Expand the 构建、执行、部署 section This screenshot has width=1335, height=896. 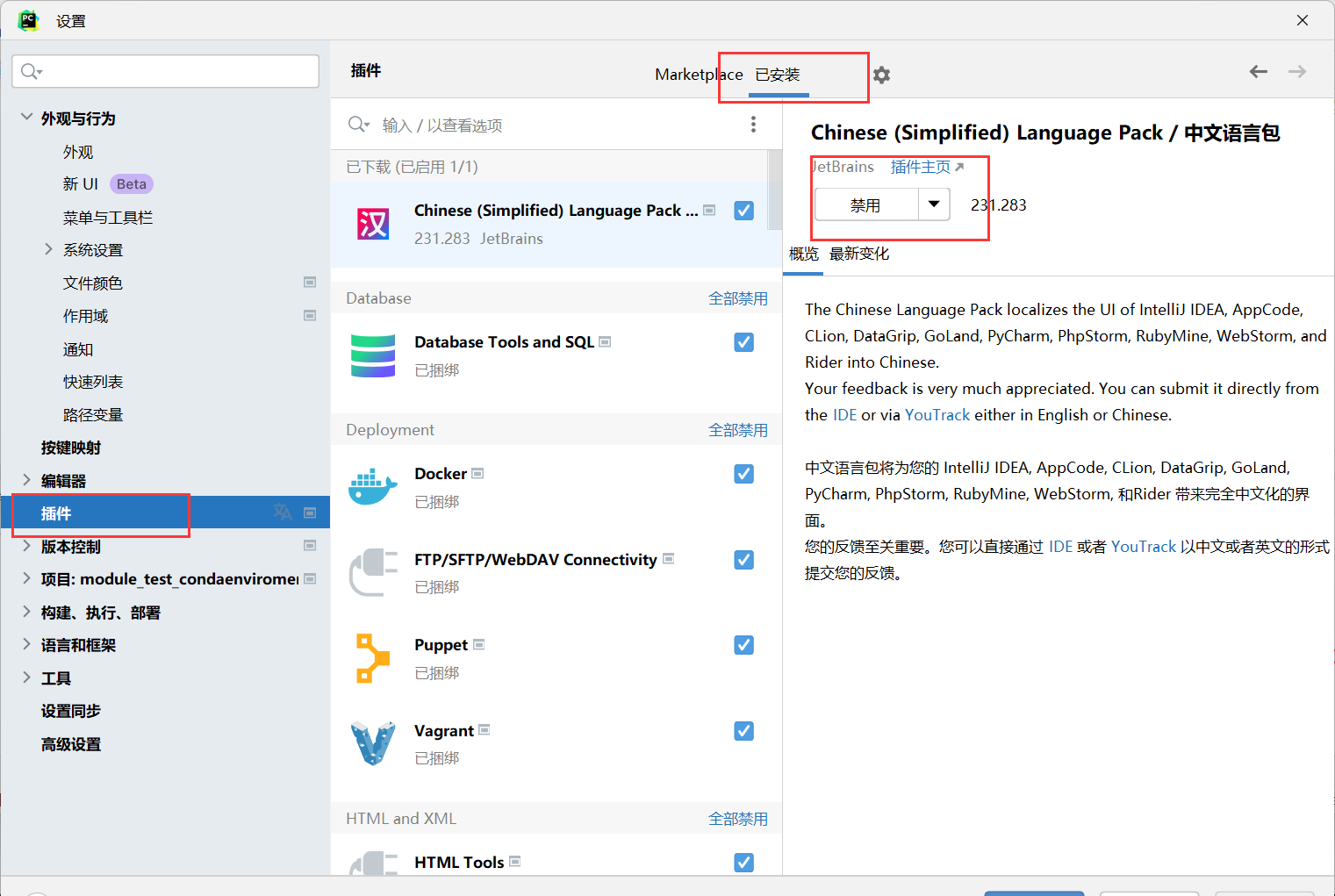pos(26,612)
